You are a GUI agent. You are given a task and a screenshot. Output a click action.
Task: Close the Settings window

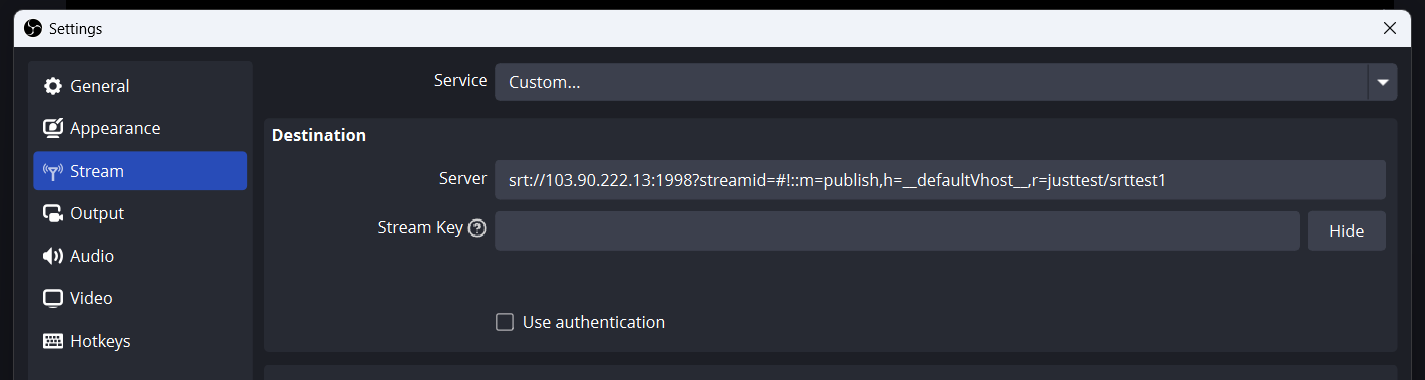(1390, 28)
